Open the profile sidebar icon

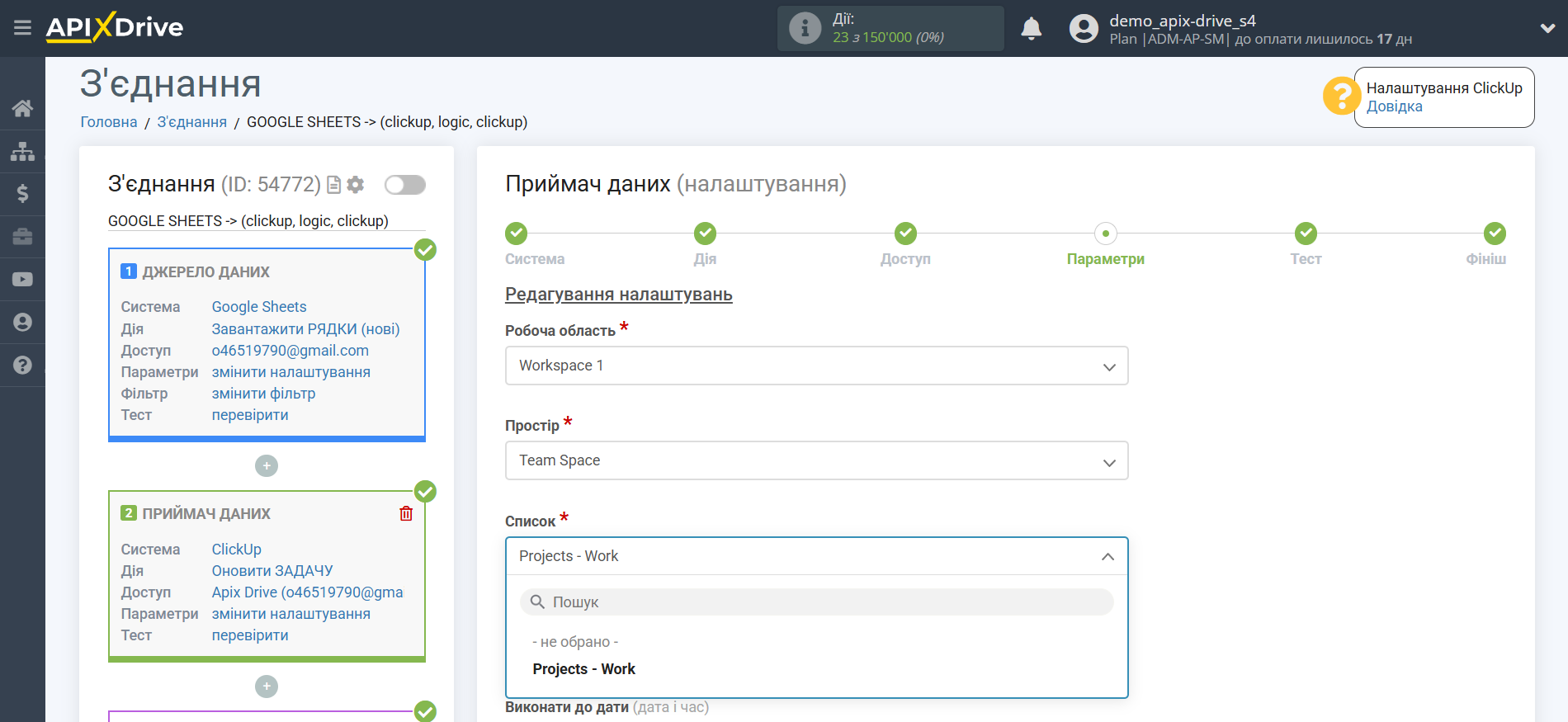pyautogui.click(x=22, y=323)
